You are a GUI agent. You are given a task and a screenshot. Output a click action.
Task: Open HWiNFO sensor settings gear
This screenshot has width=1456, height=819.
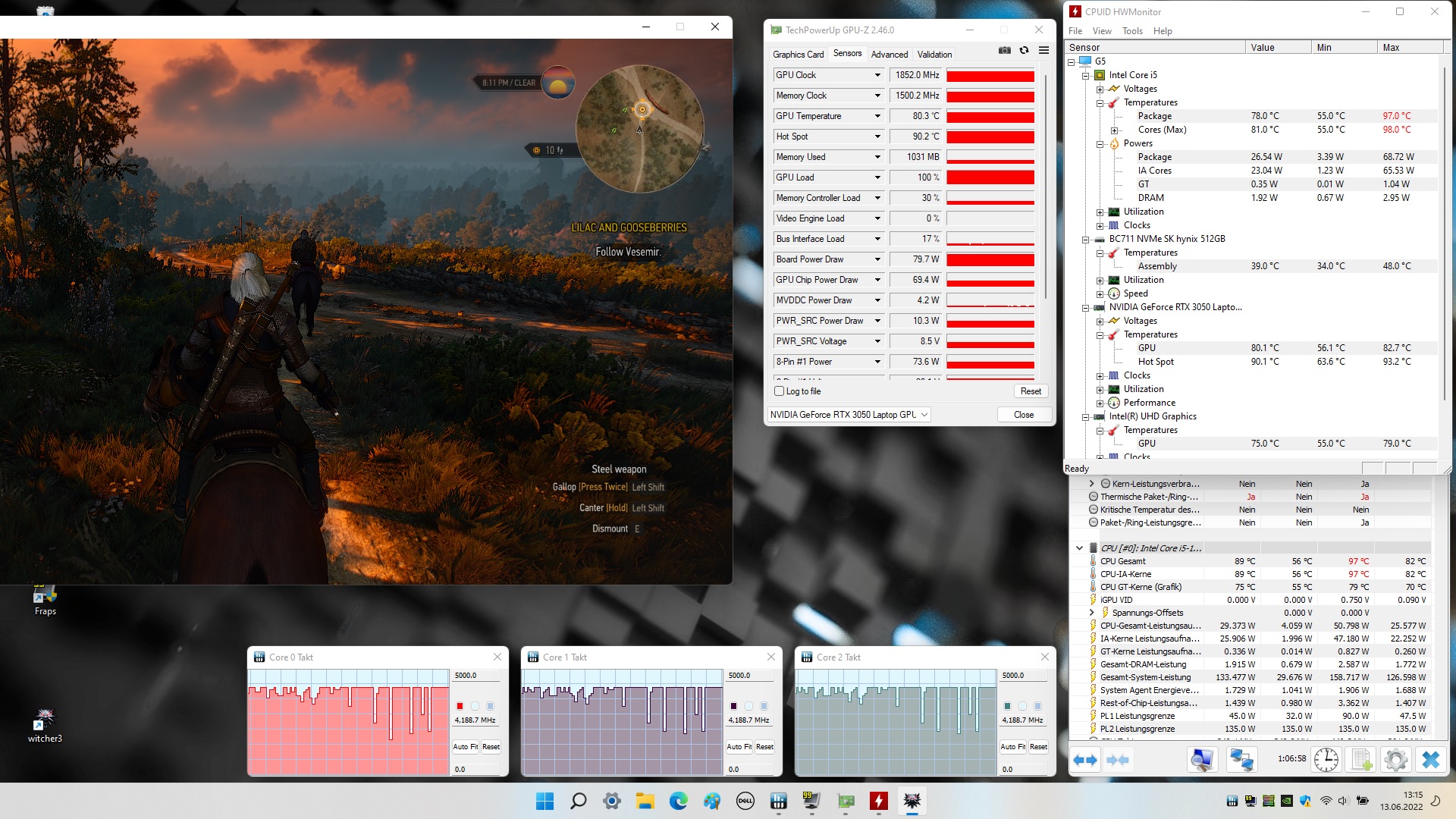pyautogui.click(x=1395, y=759)
